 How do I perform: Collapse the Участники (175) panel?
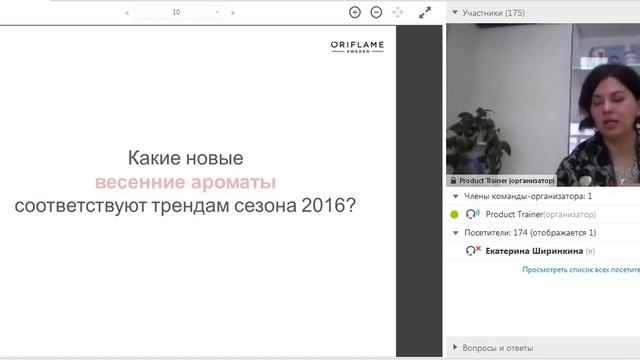click(x=455, y=13)
